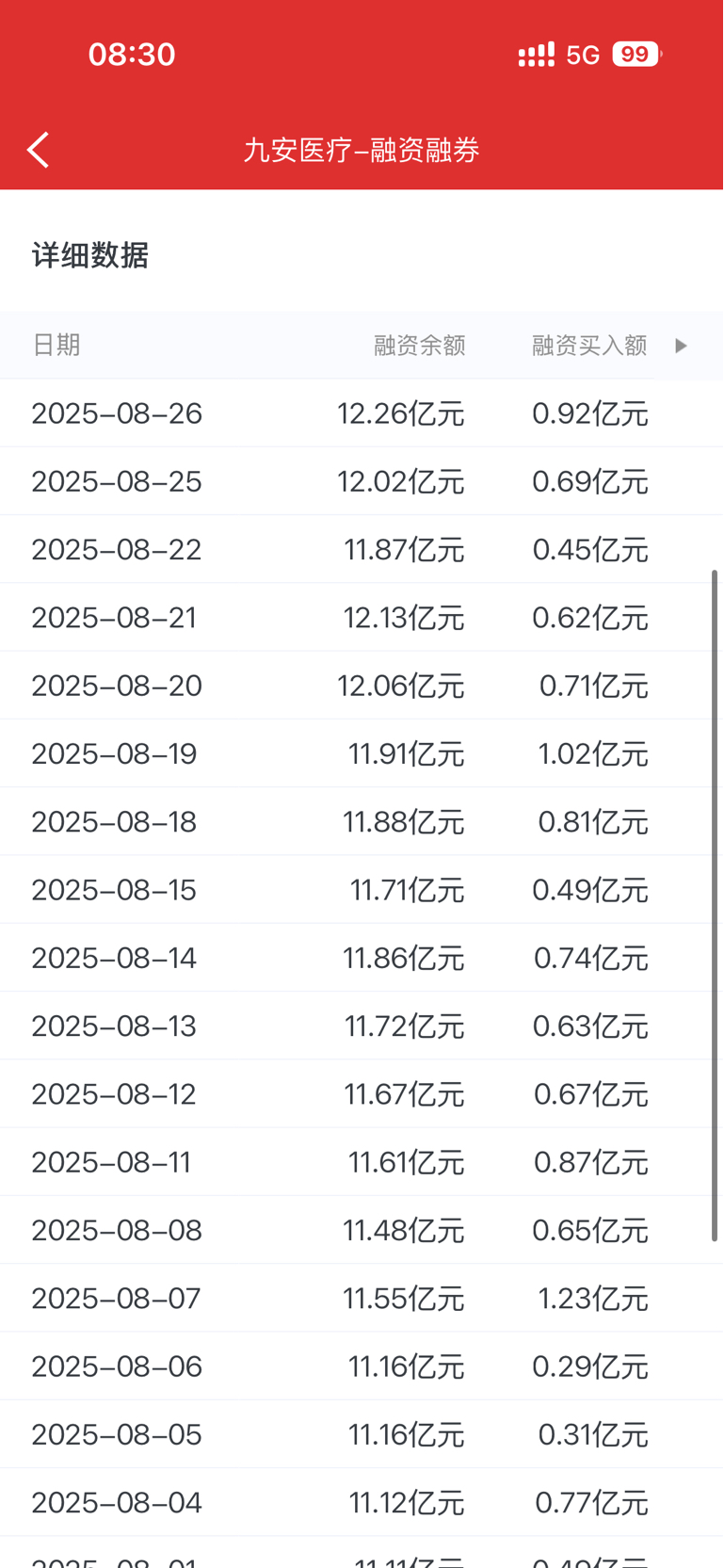724x1568 pixels.
Task: Open the 2025-08-26 data row
Action: point(362,413)
